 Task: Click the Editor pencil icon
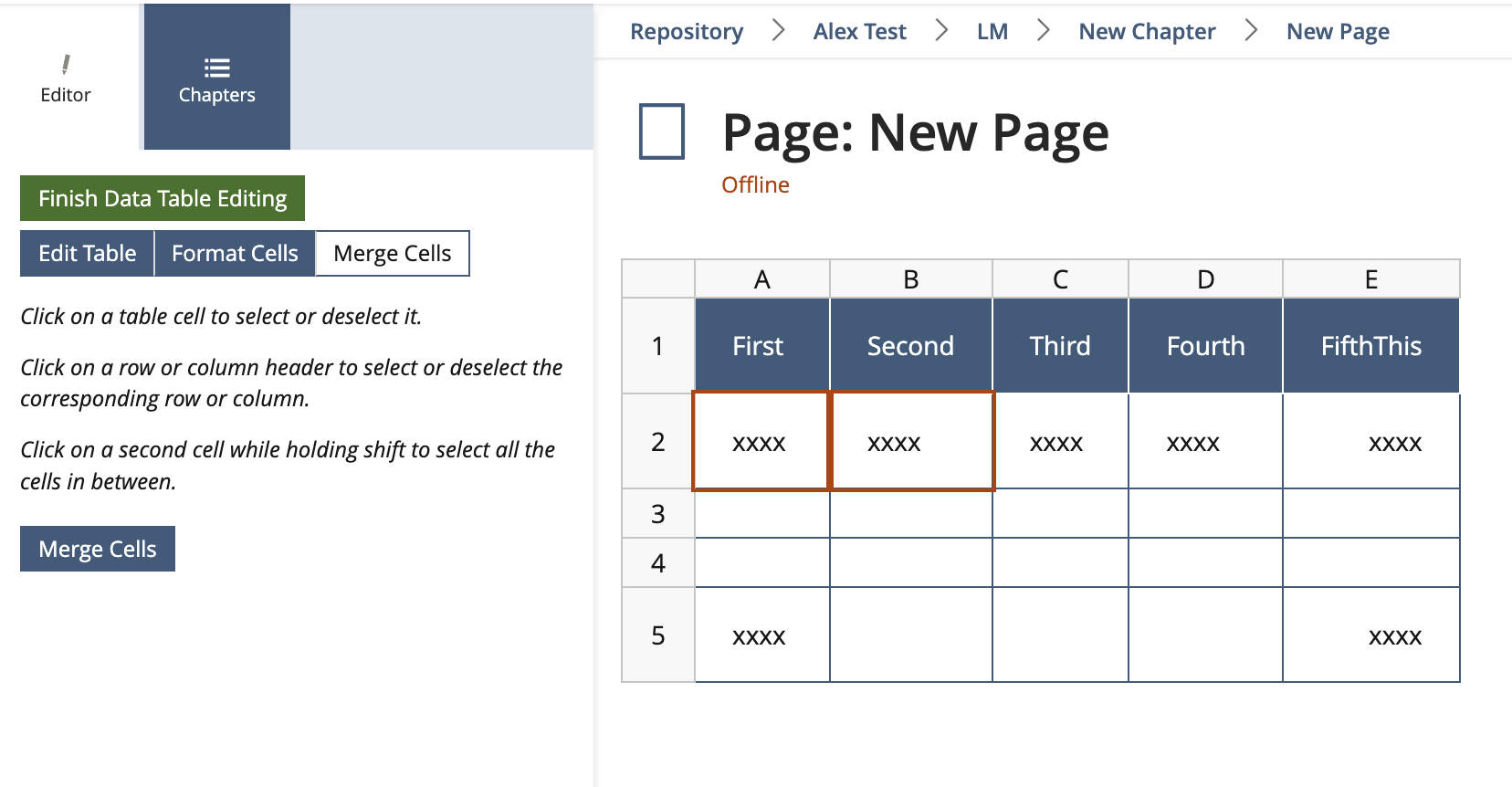point(66,64)
